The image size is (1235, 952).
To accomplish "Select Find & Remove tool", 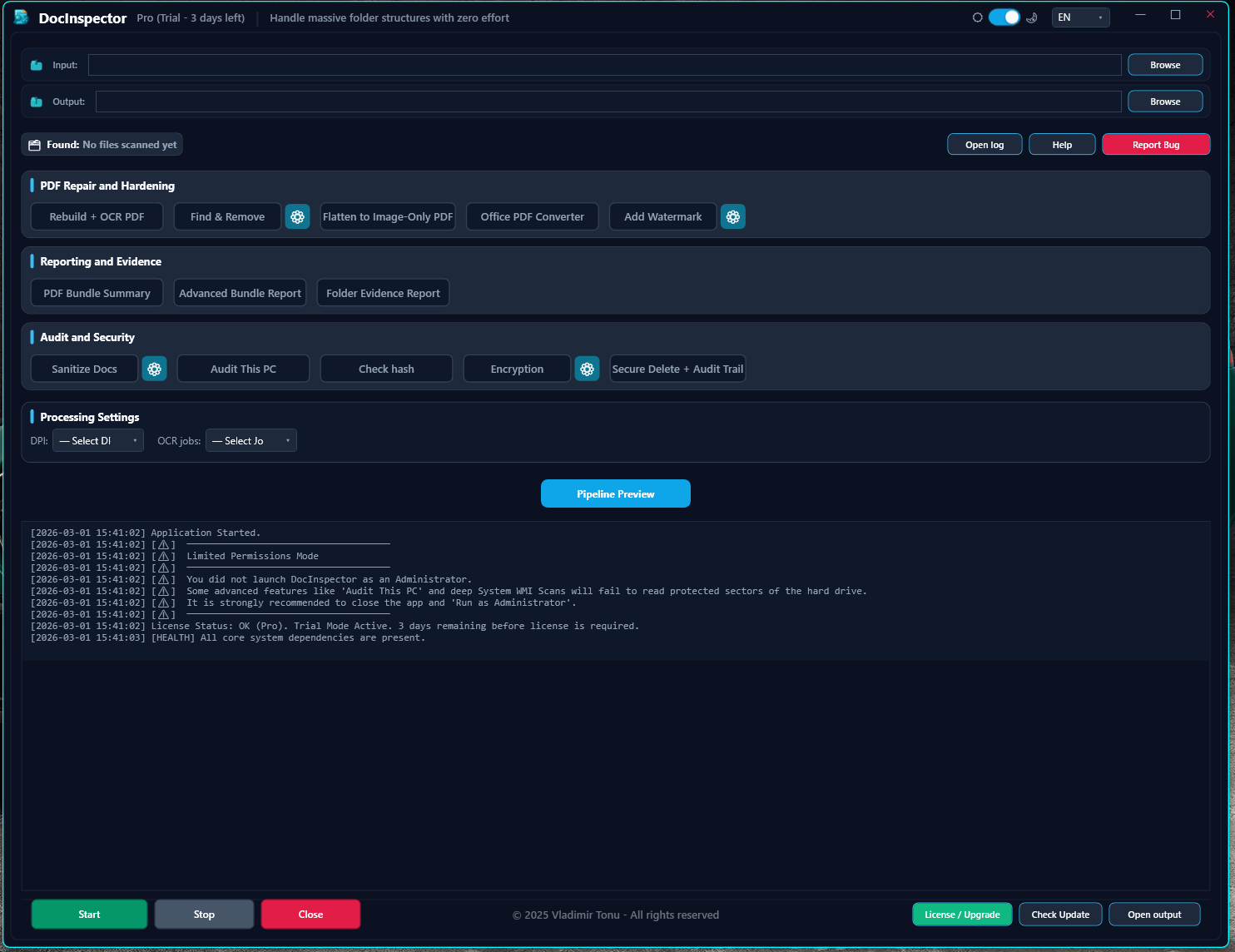I will [227, 216].
